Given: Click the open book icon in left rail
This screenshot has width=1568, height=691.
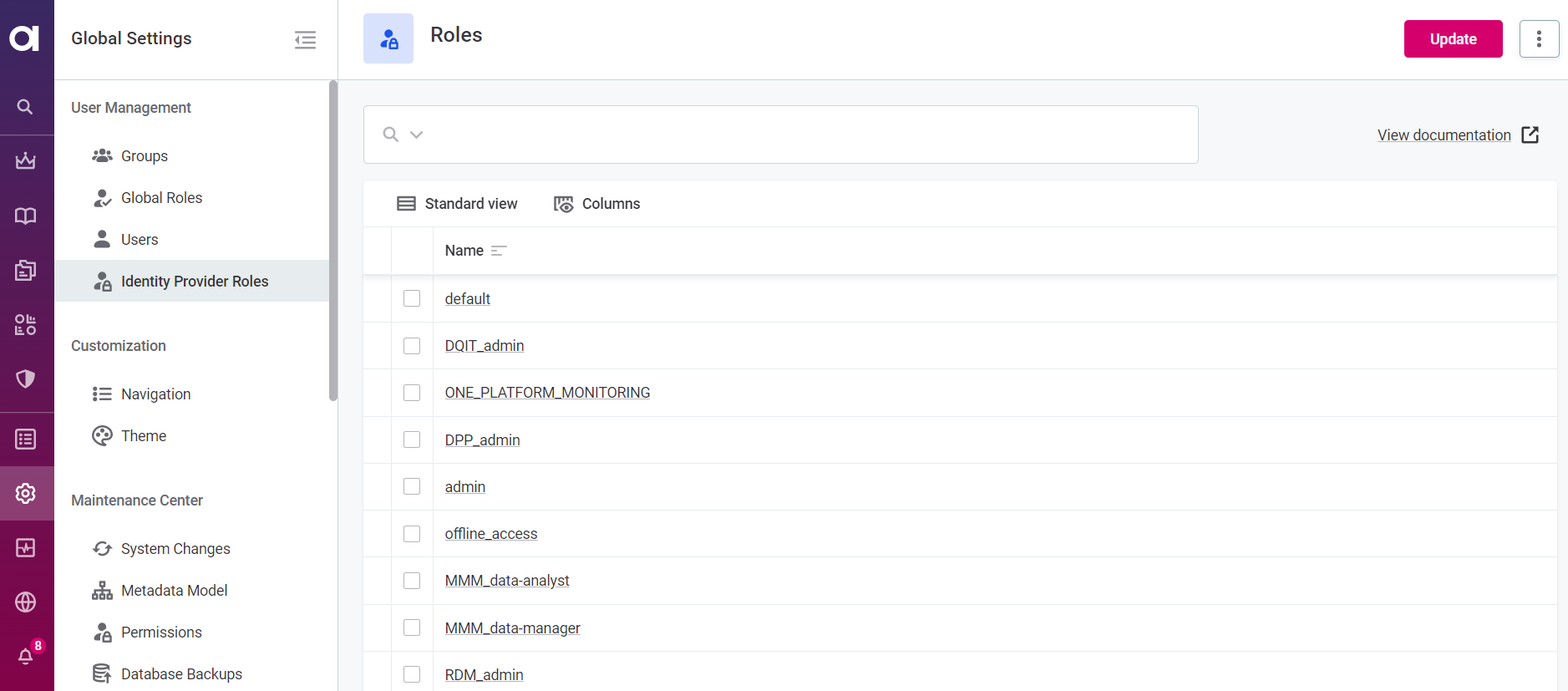Looking at the screenshot, I should point(26,216).
